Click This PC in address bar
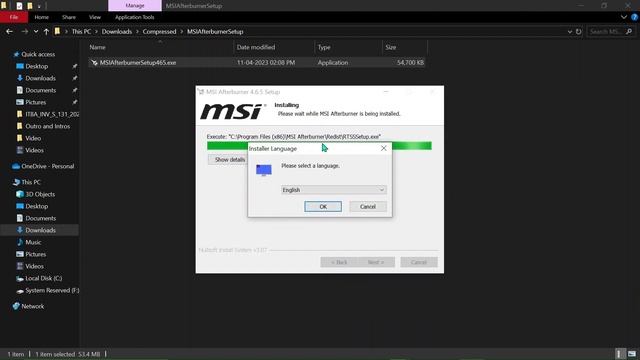Viewport: 640px width, 360px height. [81, 31]
